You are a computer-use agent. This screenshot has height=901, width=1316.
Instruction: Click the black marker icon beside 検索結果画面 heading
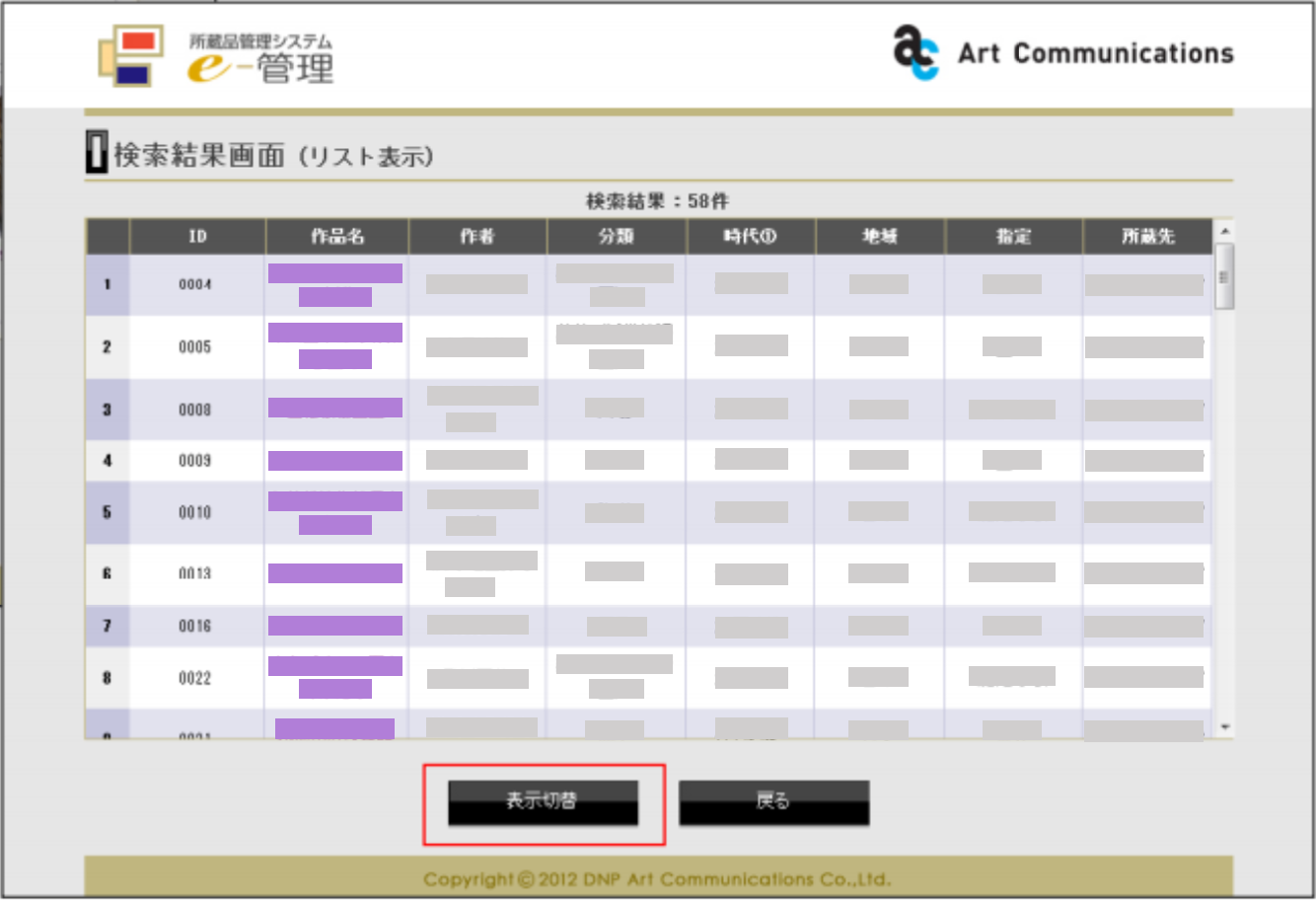pos(96,153)
